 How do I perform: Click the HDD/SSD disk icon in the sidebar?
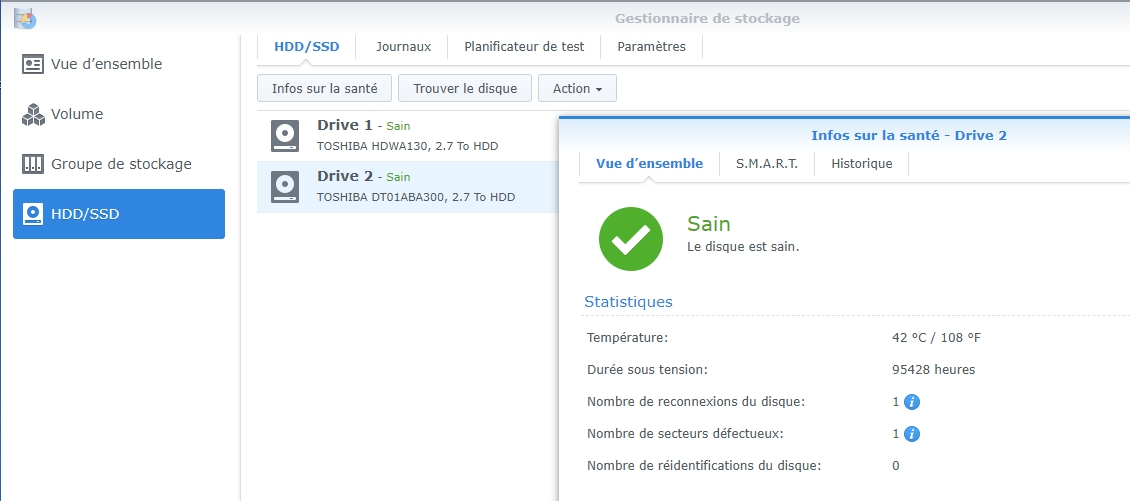pos(33,214)
